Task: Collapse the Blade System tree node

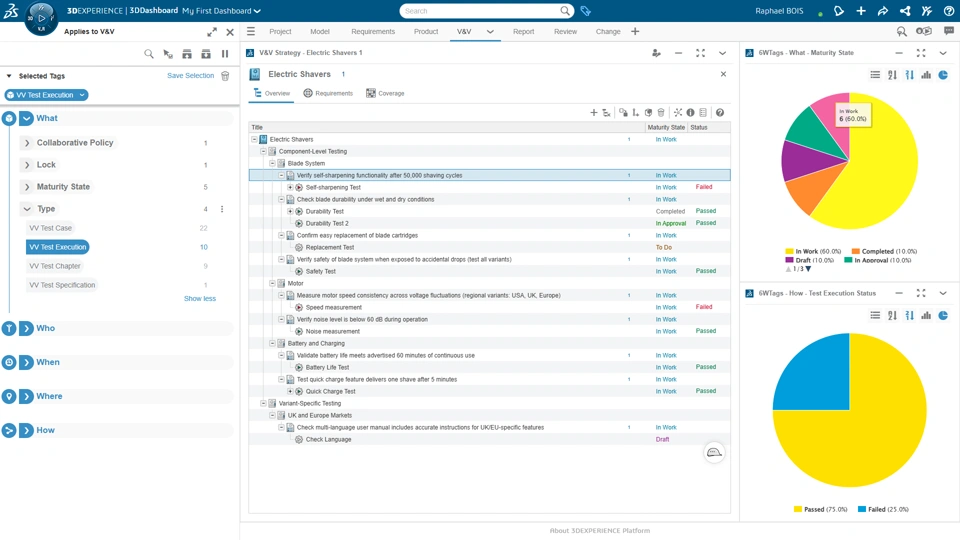Action: (272, 163)
